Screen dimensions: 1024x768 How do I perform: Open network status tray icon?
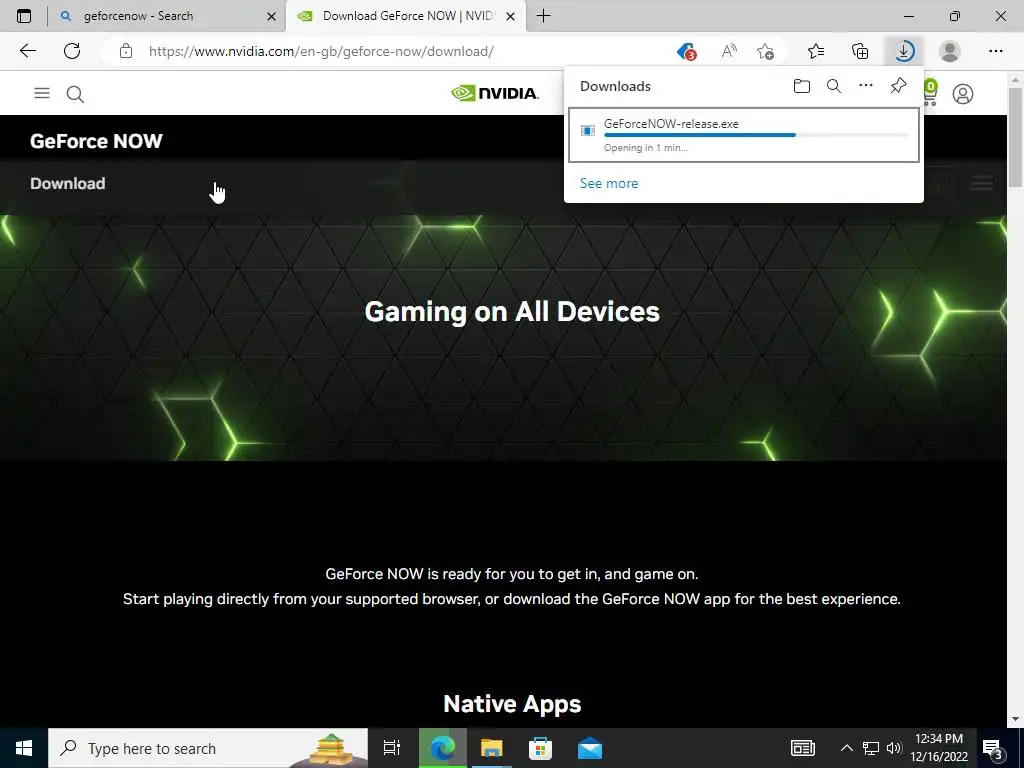[871, 748]
